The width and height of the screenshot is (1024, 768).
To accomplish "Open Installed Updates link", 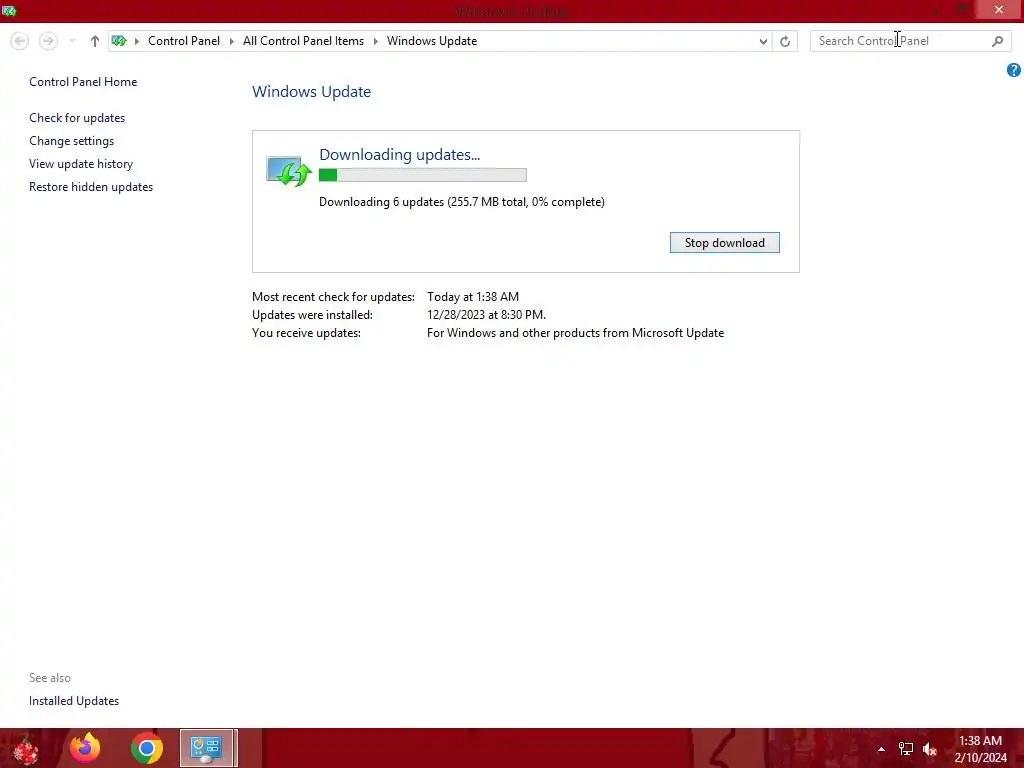I will (x=74, y=701).
